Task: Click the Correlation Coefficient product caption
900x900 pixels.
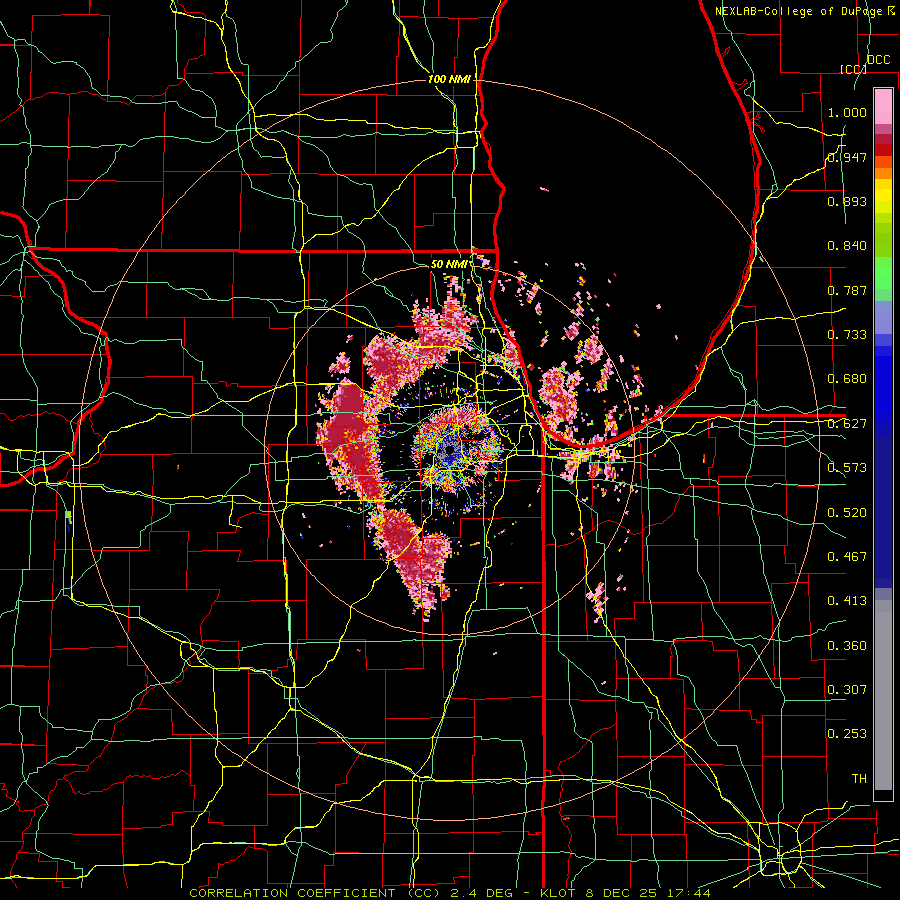Action: (x=449, y=893)
